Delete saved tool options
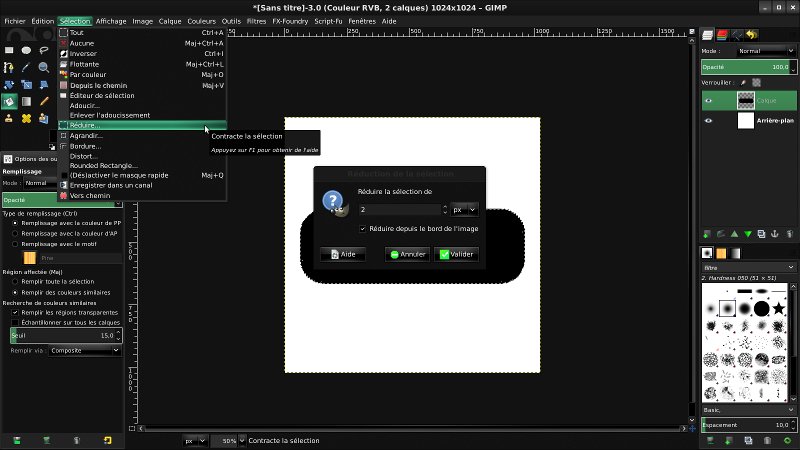This screenshot has width=800, height=450. 77,440
